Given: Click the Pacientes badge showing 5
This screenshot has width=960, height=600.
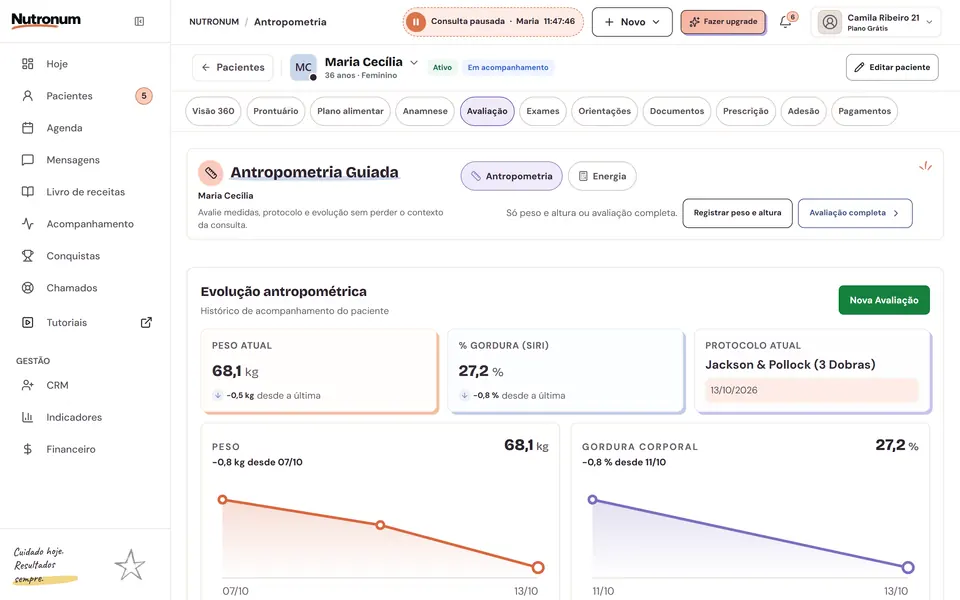Looking at the screenshot, I should click(144, 96).
